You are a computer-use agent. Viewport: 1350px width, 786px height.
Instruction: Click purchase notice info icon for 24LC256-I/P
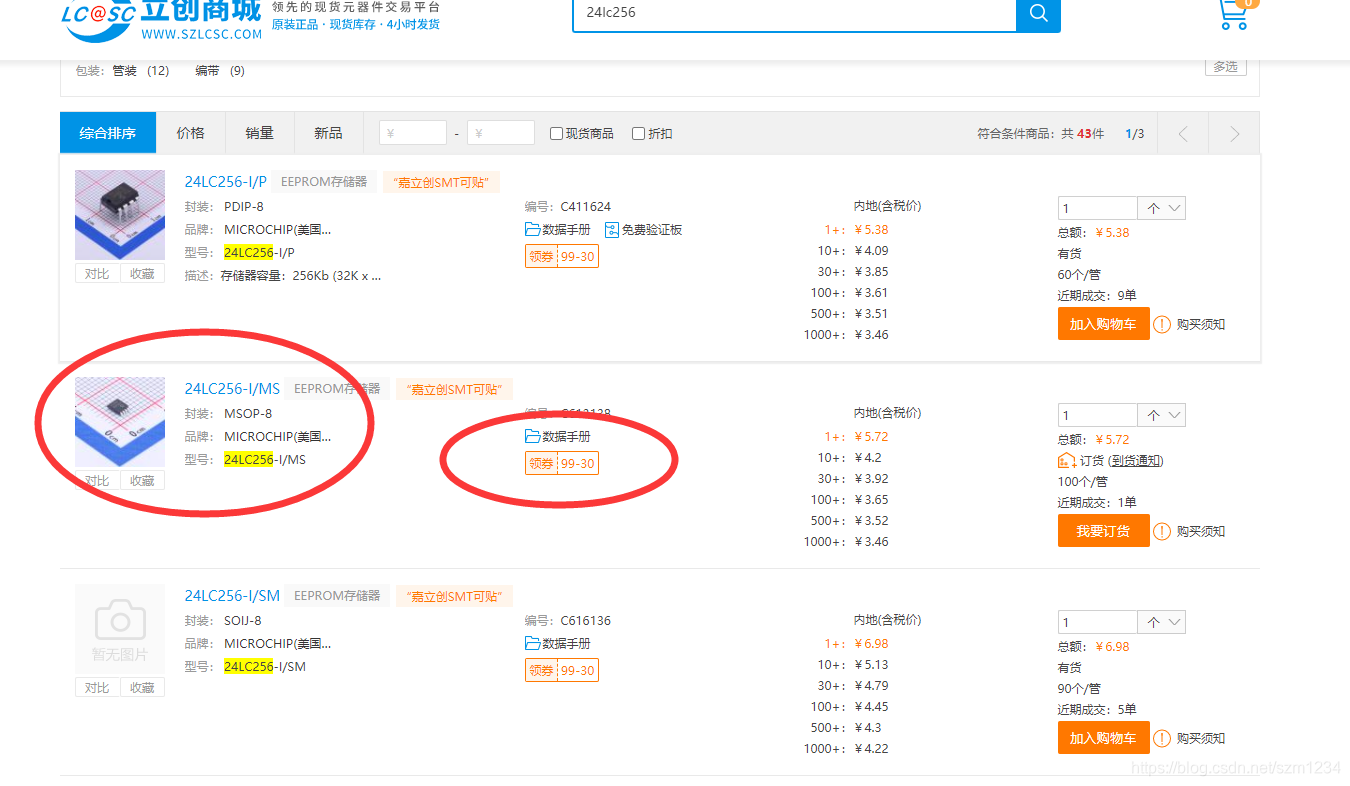tap(1162, 324)
